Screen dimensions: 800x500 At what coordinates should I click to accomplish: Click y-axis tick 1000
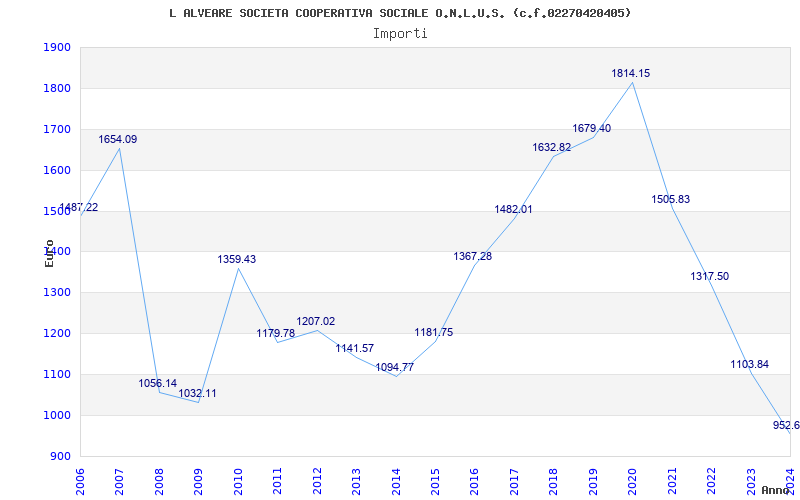[x=56, y=415]
